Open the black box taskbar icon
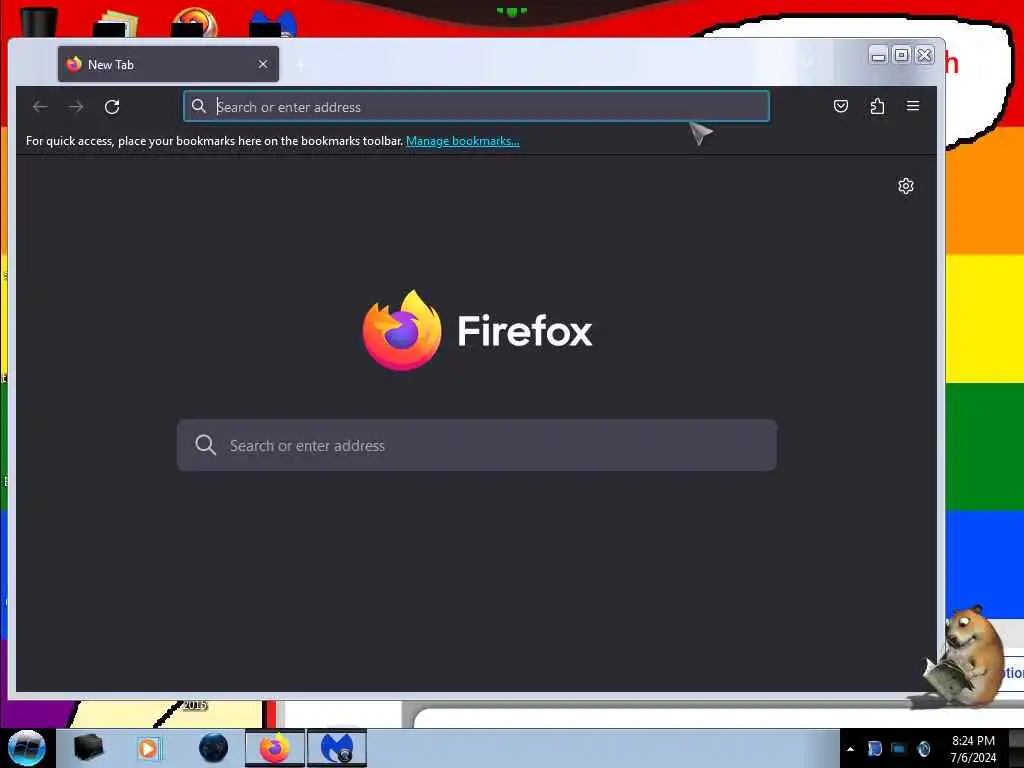The height and width of the screenshot is (768, 1024). pyautogui.click(x=88, y=748)
